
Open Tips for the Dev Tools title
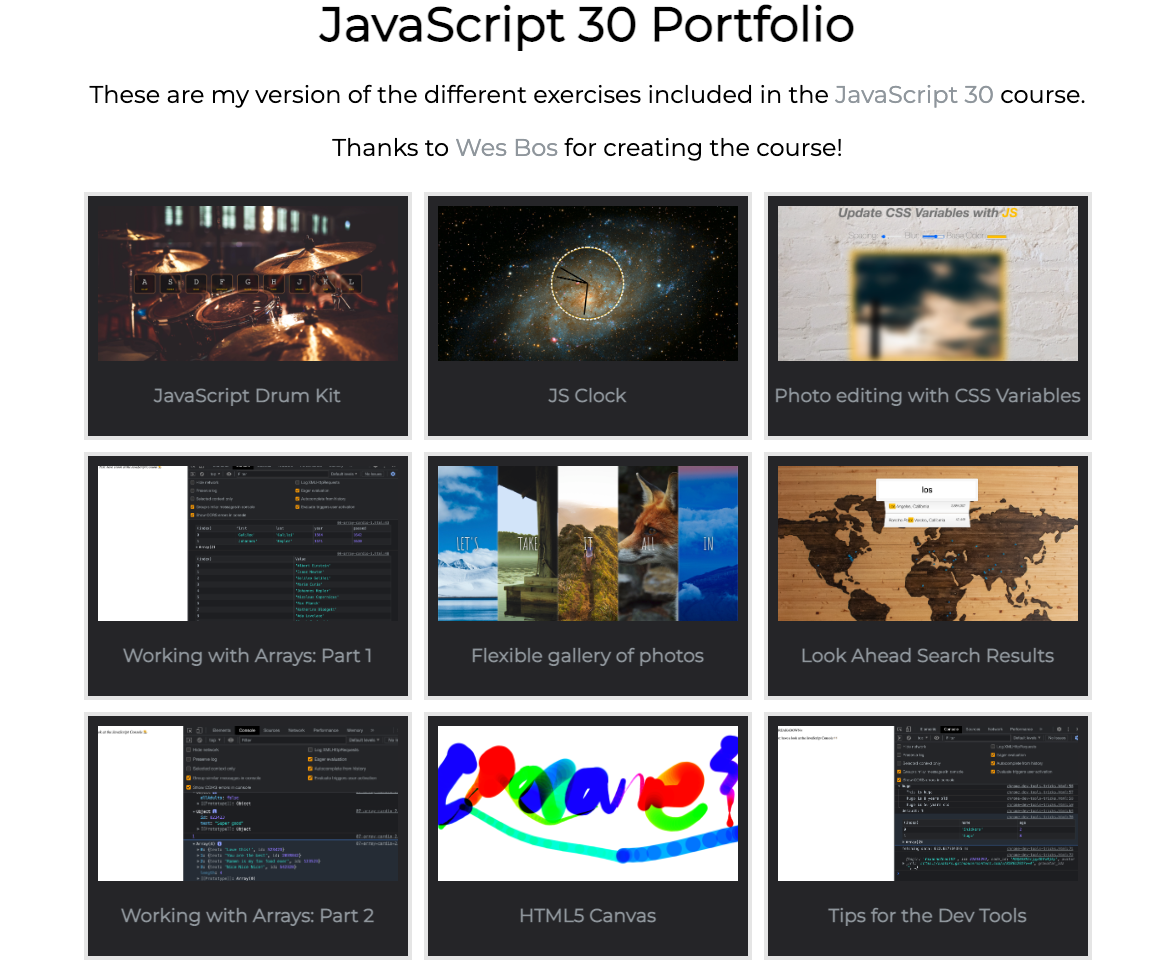(927, 916)
